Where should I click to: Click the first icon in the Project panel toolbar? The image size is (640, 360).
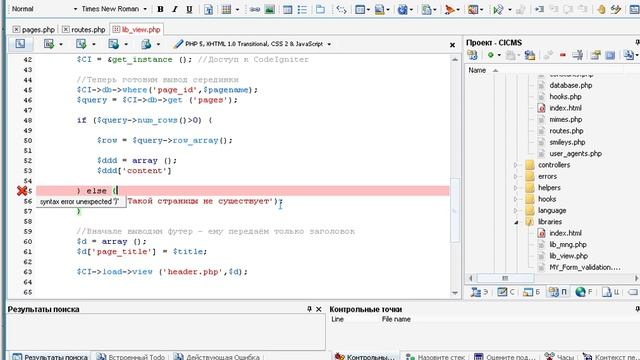[473, 55]
